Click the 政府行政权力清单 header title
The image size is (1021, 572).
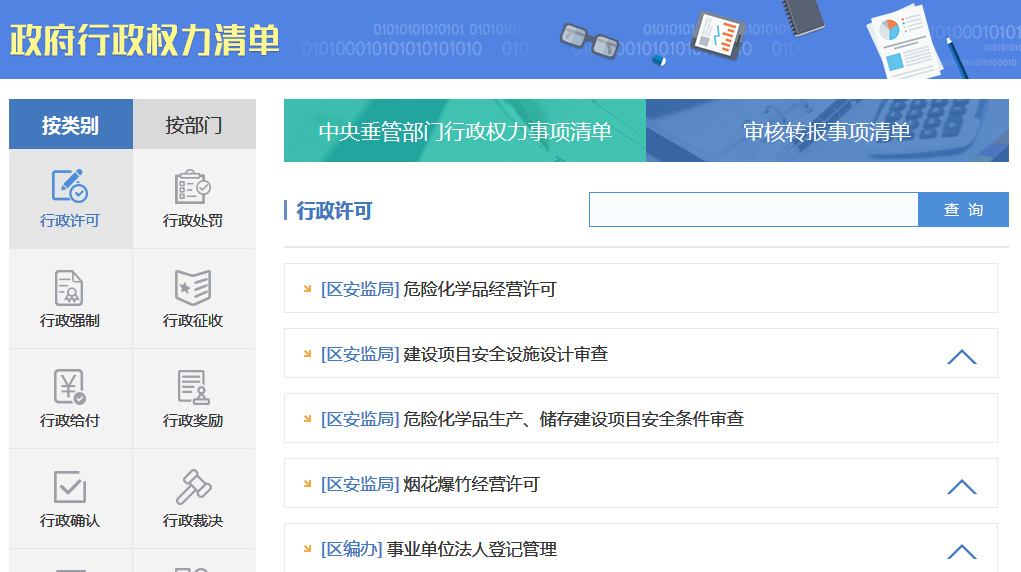tap(145, 40)
